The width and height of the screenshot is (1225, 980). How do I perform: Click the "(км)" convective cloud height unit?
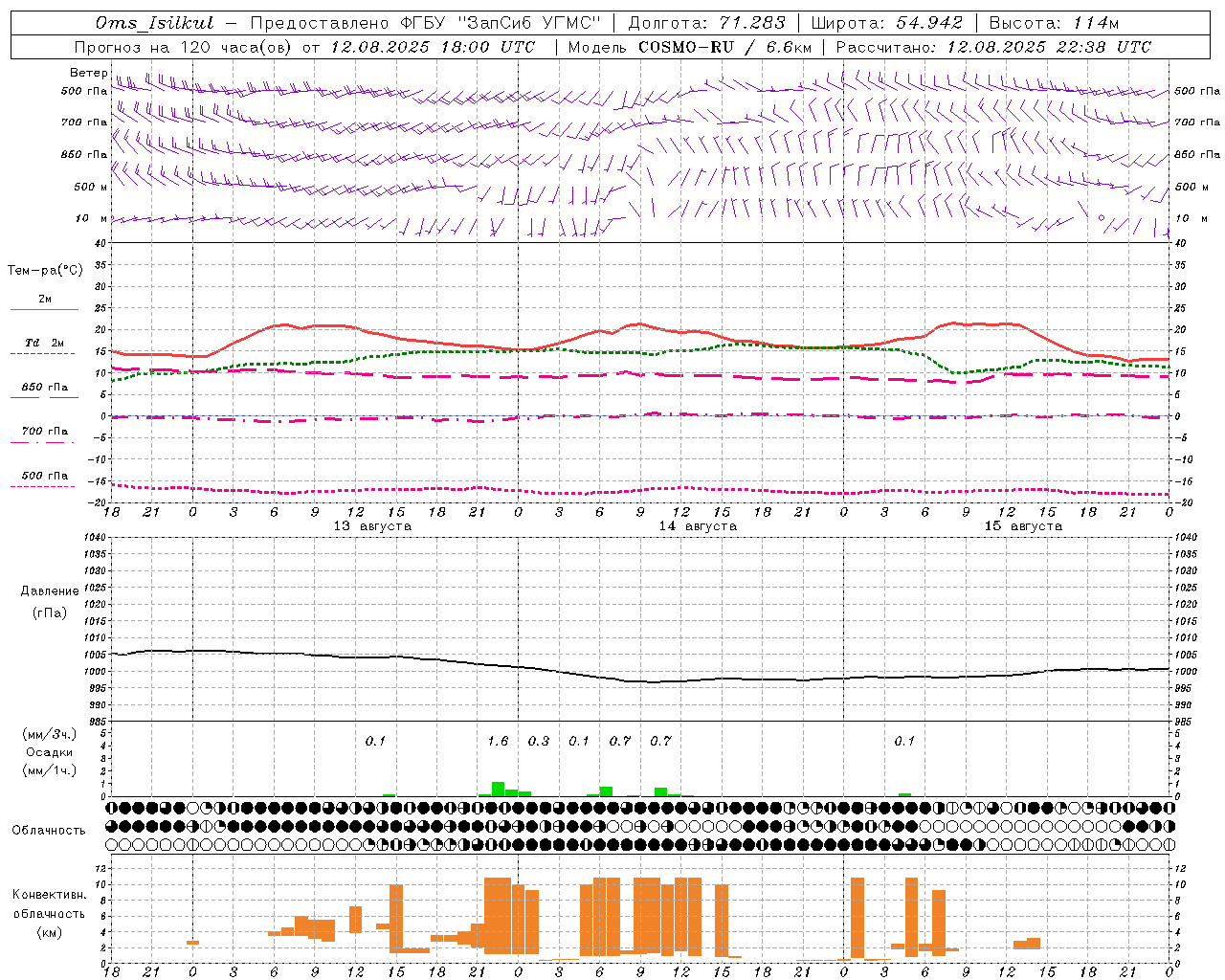(x=50, y=932)
